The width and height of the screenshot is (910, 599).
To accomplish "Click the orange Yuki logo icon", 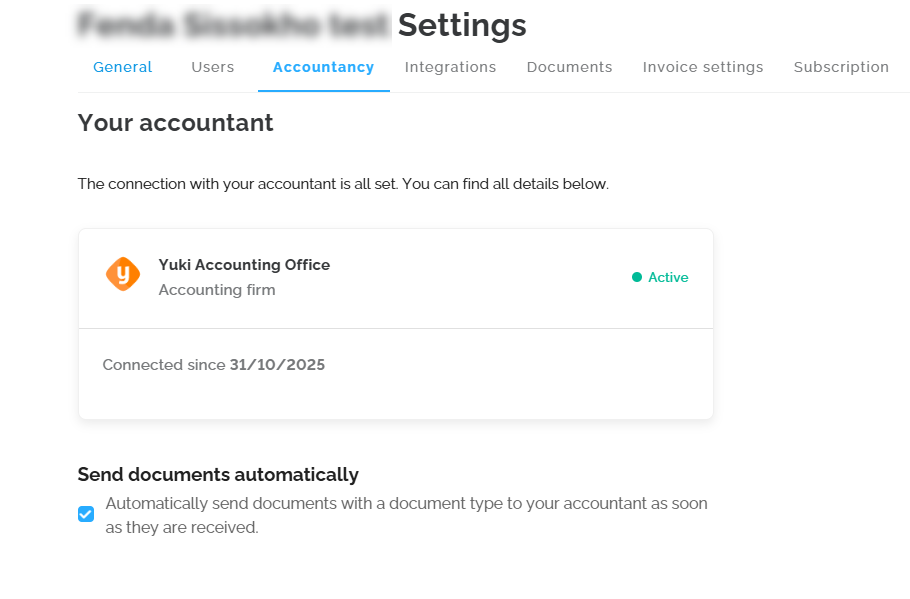I will pos(123,274).
